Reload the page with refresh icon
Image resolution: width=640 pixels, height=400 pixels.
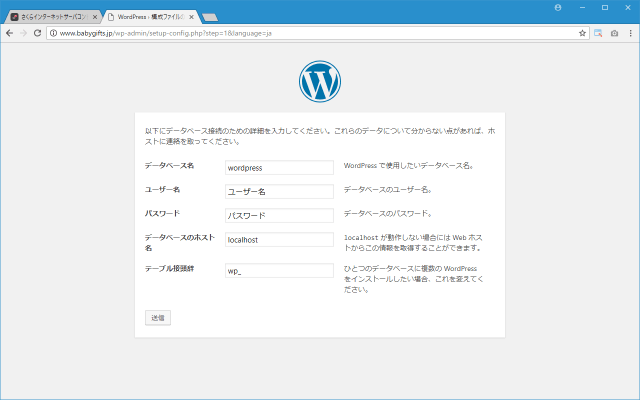tap(38, 33)
